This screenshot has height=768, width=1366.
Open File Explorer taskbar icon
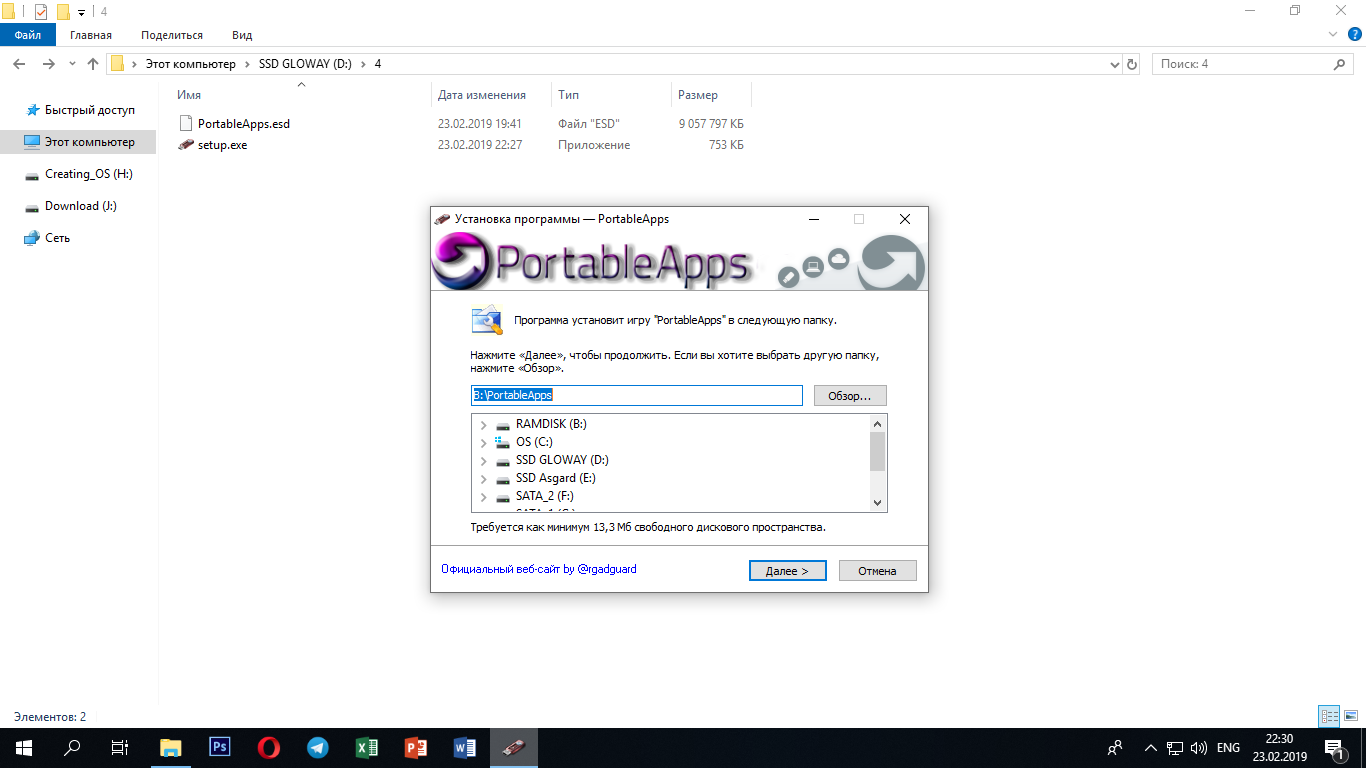click(171, 748)
